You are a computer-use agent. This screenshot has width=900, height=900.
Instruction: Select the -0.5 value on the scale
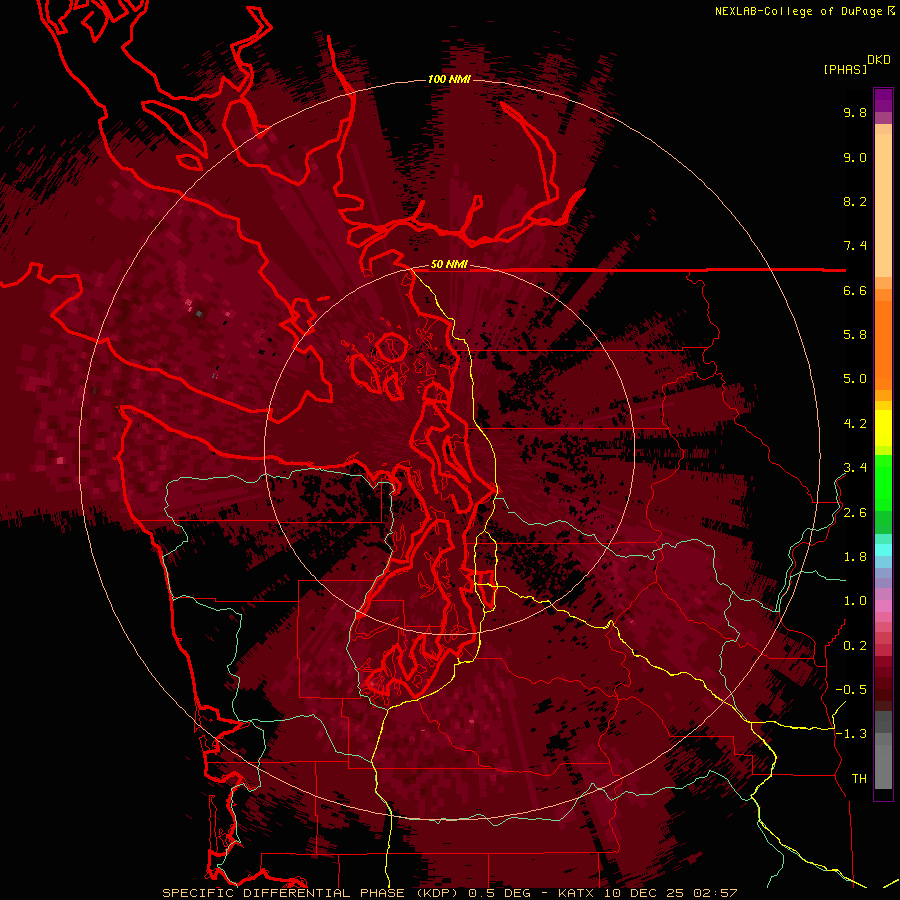pyautogui.click(x=851, y=690)
